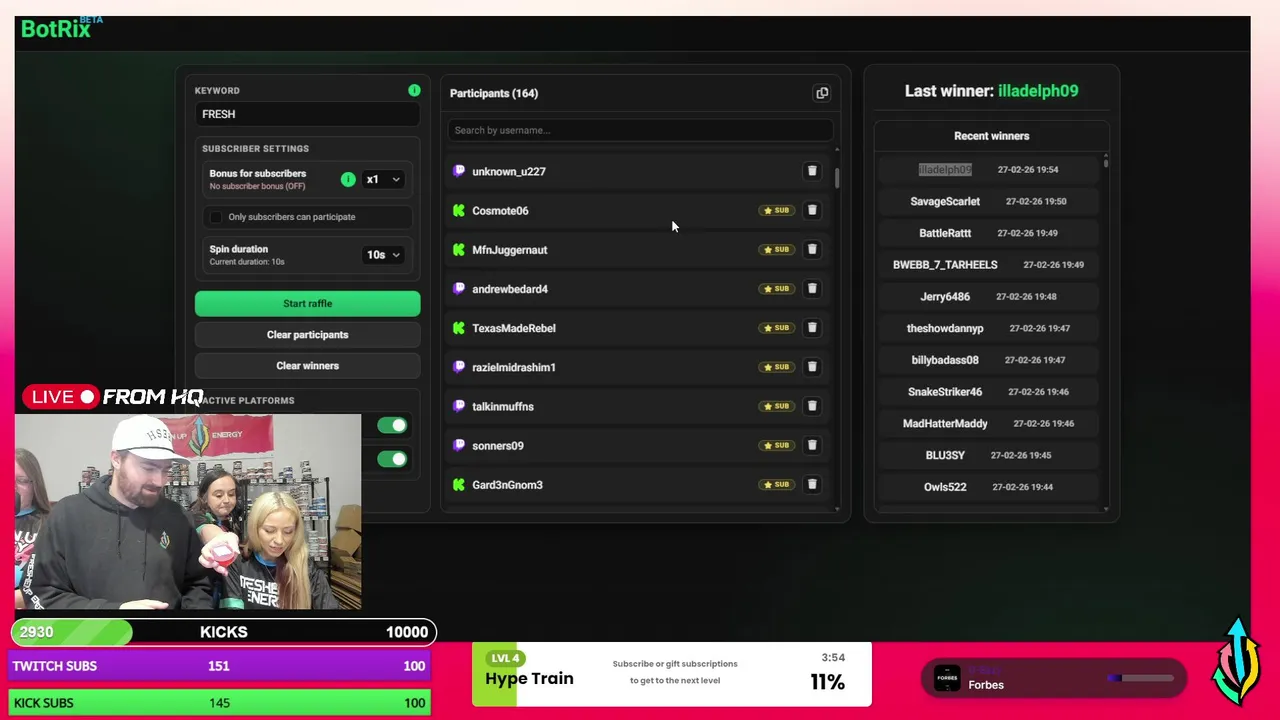Click the Twitch Subs counter bar
The height and width of the screenshot is (720, 1280).
tap(221, 666)
